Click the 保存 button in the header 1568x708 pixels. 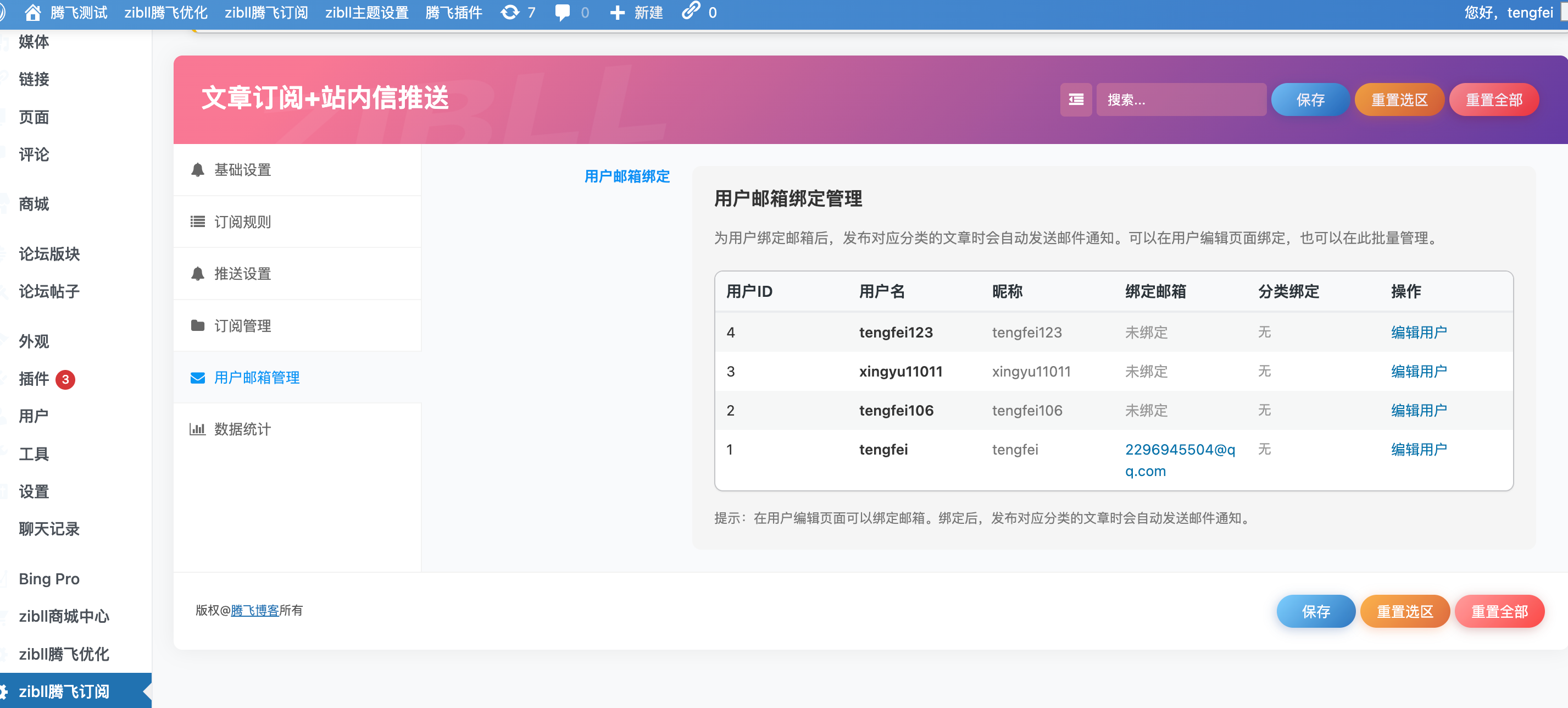1310,99
